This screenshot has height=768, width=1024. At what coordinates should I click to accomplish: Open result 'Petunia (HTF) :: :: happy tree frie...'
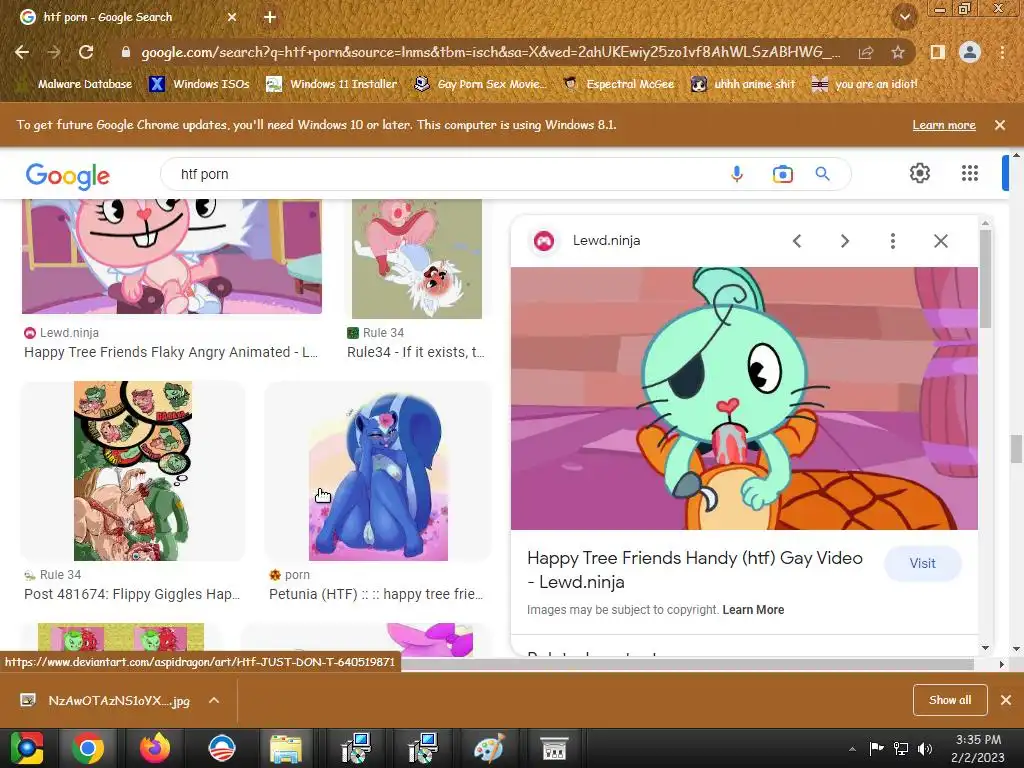pos(376,594)
